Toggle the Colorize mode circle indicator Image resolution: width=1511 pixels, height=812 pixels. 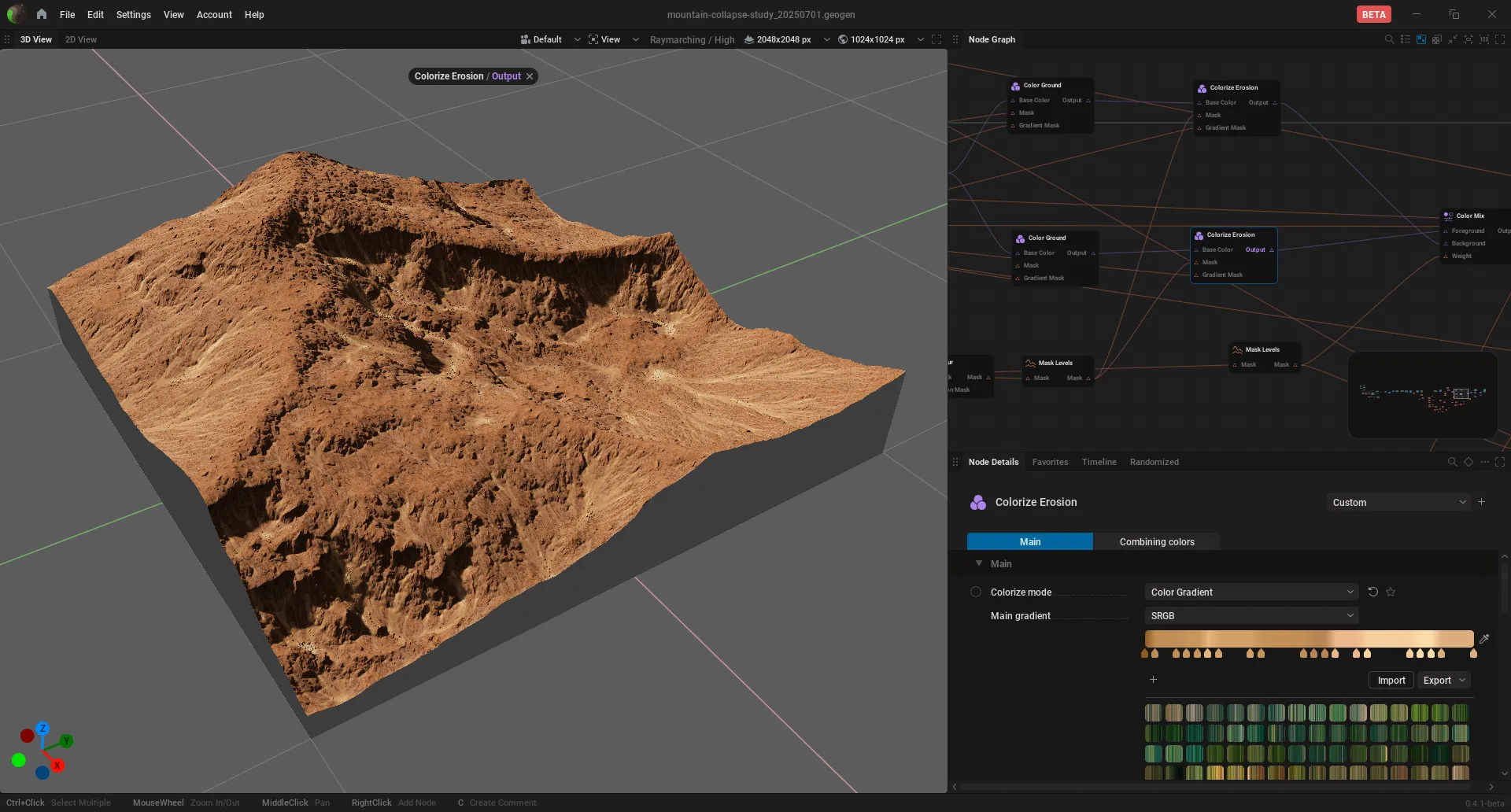point(976,592)
